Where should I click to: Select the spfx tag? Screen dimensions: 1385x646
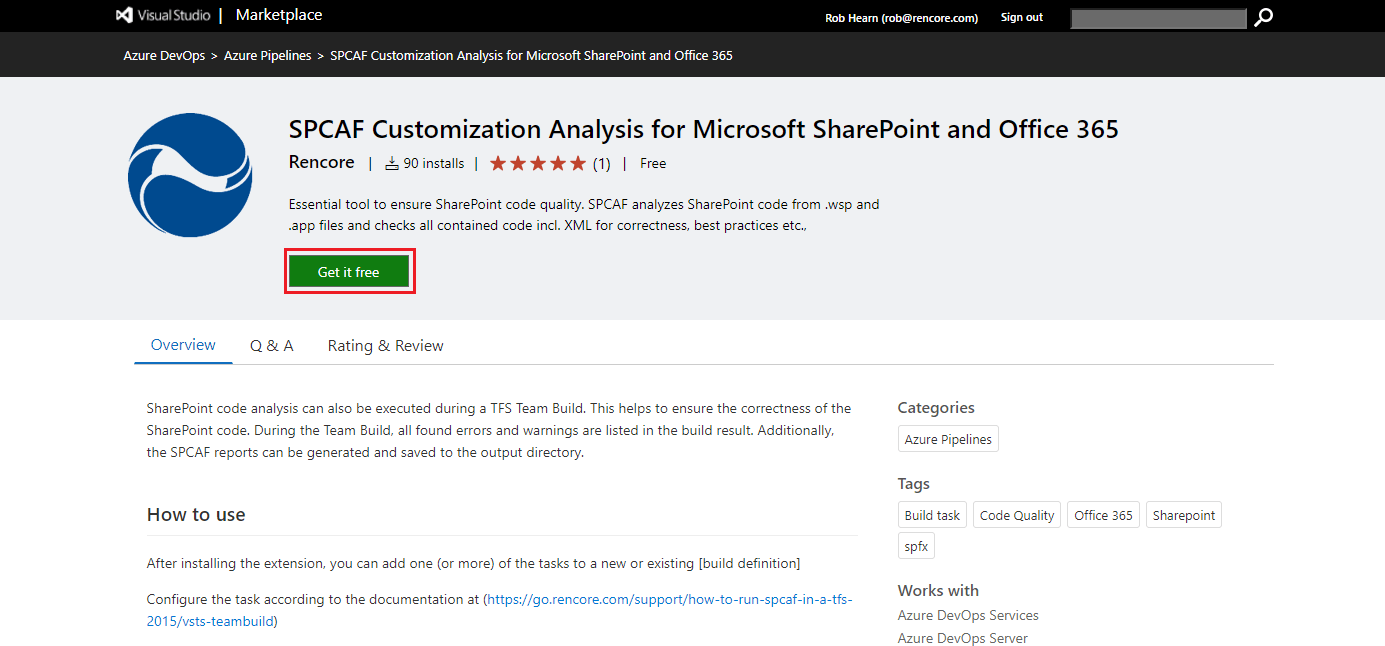tap(916, 546)
